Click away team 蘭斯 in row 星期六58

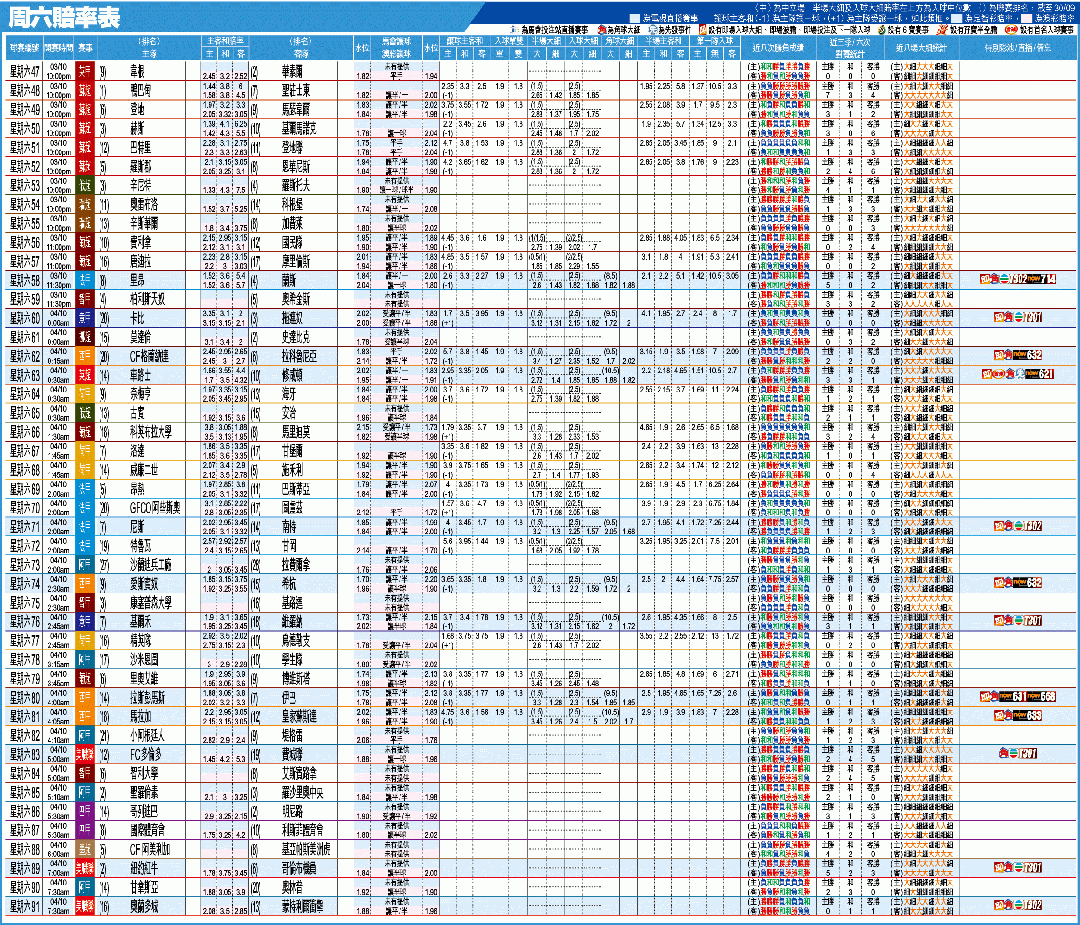pyautogui.click(x=289, y=280)
